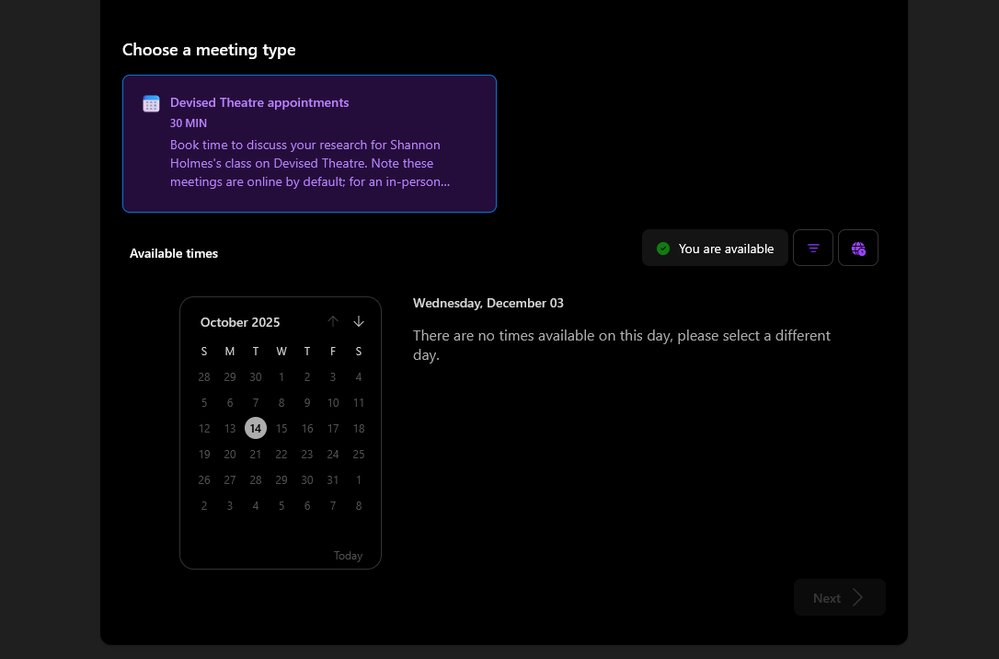Screen dimensions: 999x659
Task: Click the 30 MIN duration text
Action: [189, 123]
